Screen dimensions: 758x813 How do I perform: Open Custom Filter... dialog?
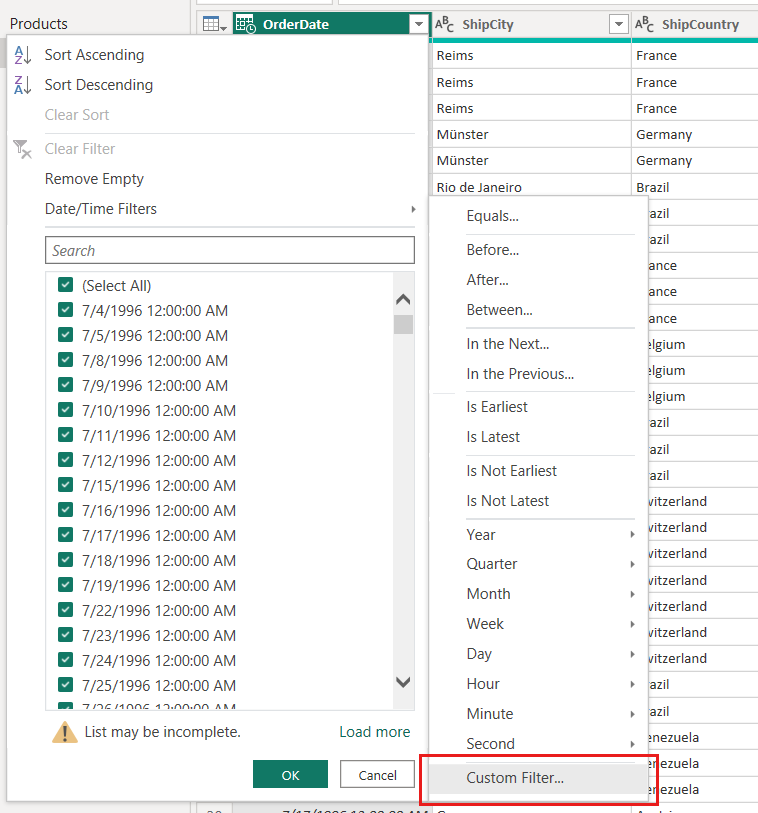pos(538,778)
